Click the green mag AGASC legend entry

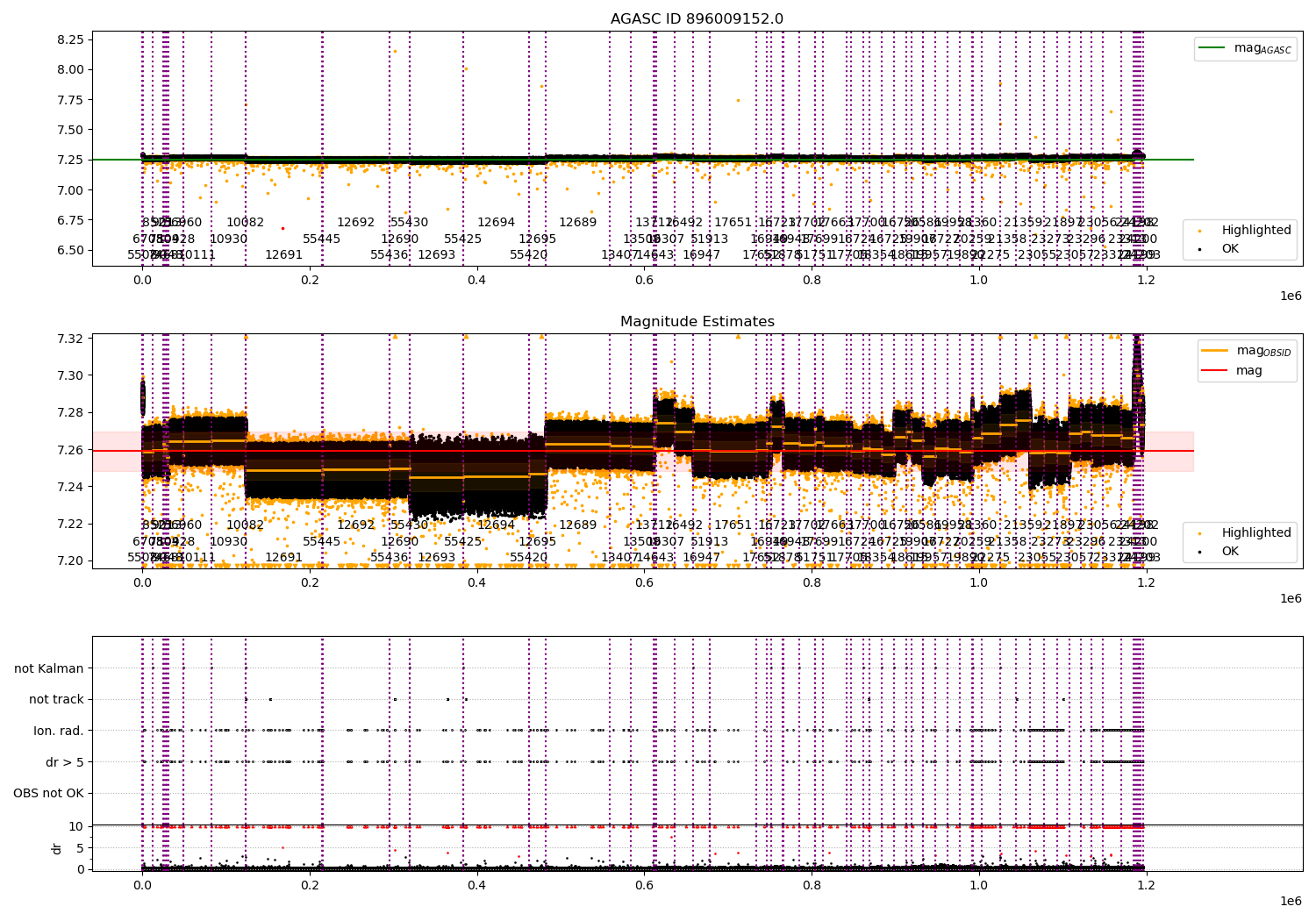pyautogui.click(x=1245, y=48)
